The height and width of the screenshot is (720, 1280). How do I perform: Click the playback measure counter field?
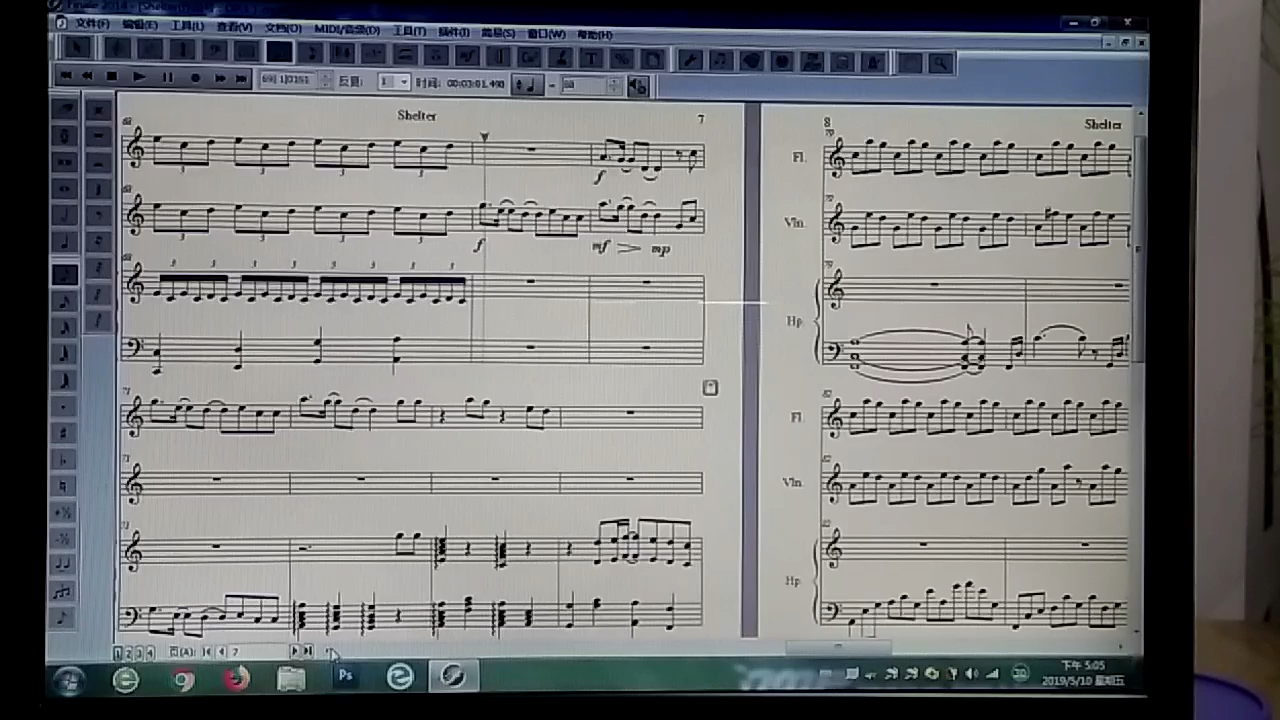click(287, 79)
